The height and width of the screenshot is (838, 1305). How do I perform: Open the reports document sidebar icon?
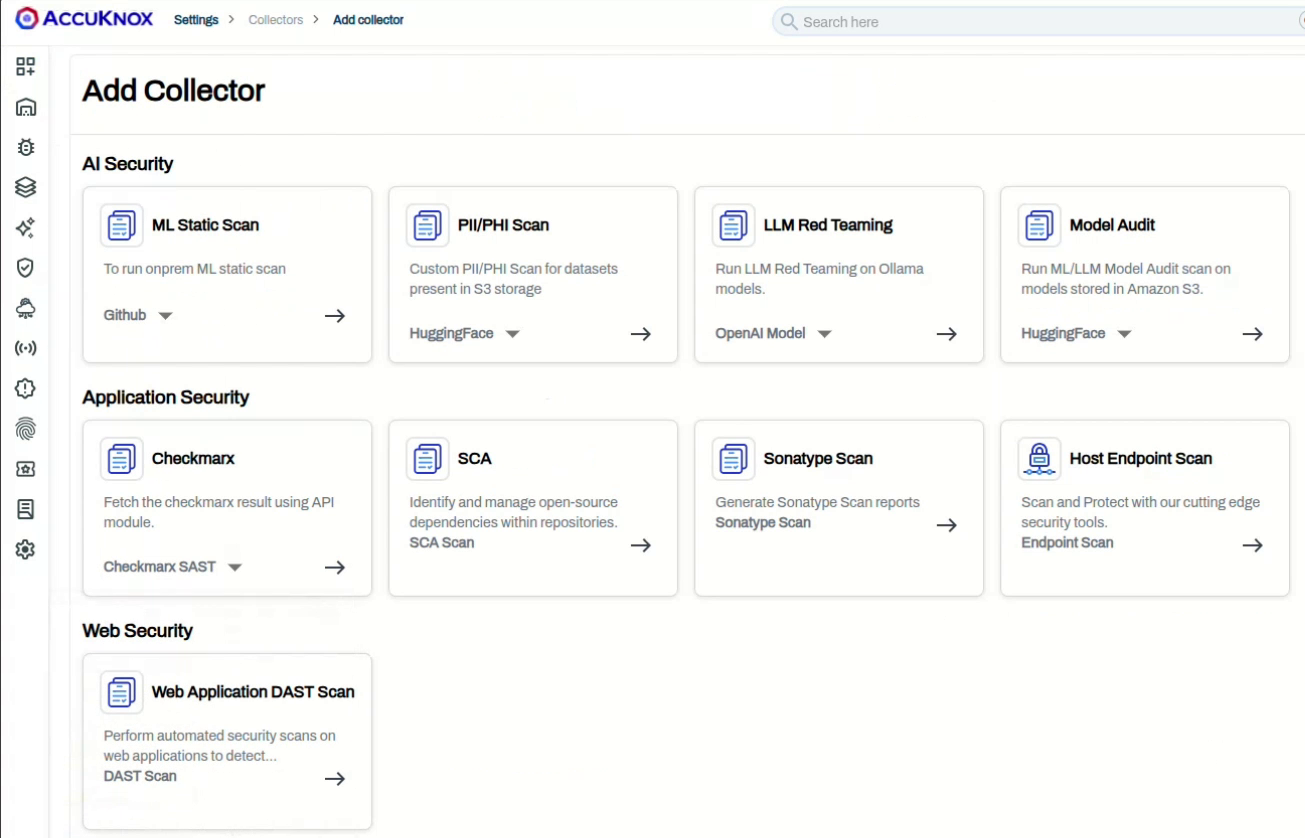[x=26, y=510]
